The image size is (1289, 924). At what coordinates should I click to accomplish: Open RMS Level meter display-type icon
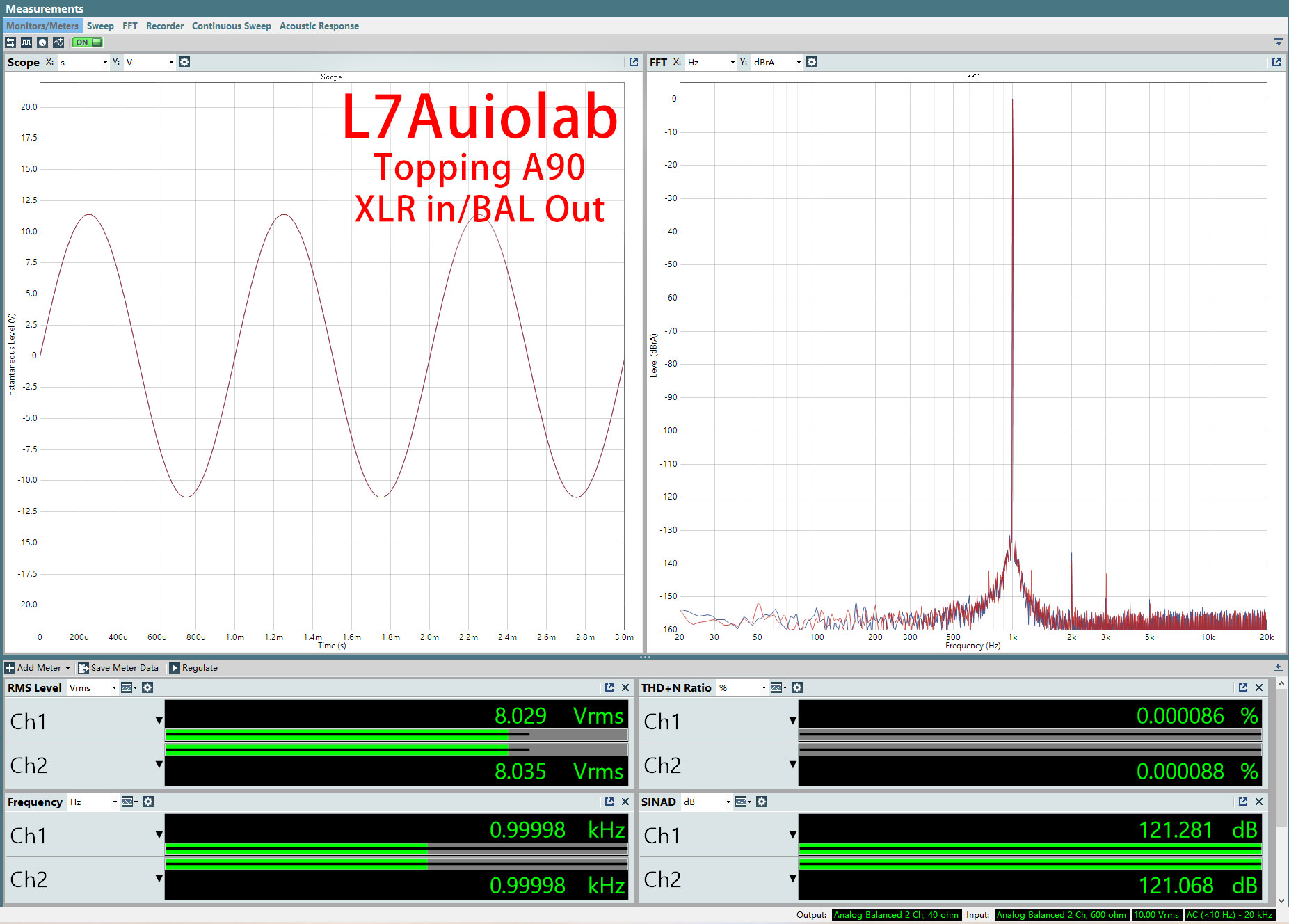[129, 687]
